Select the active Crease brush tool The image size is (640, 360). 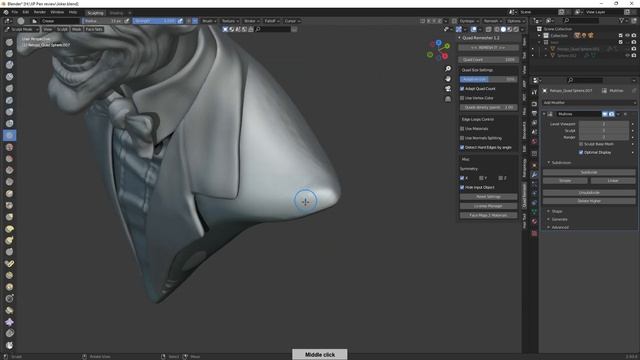click(9, 135)
